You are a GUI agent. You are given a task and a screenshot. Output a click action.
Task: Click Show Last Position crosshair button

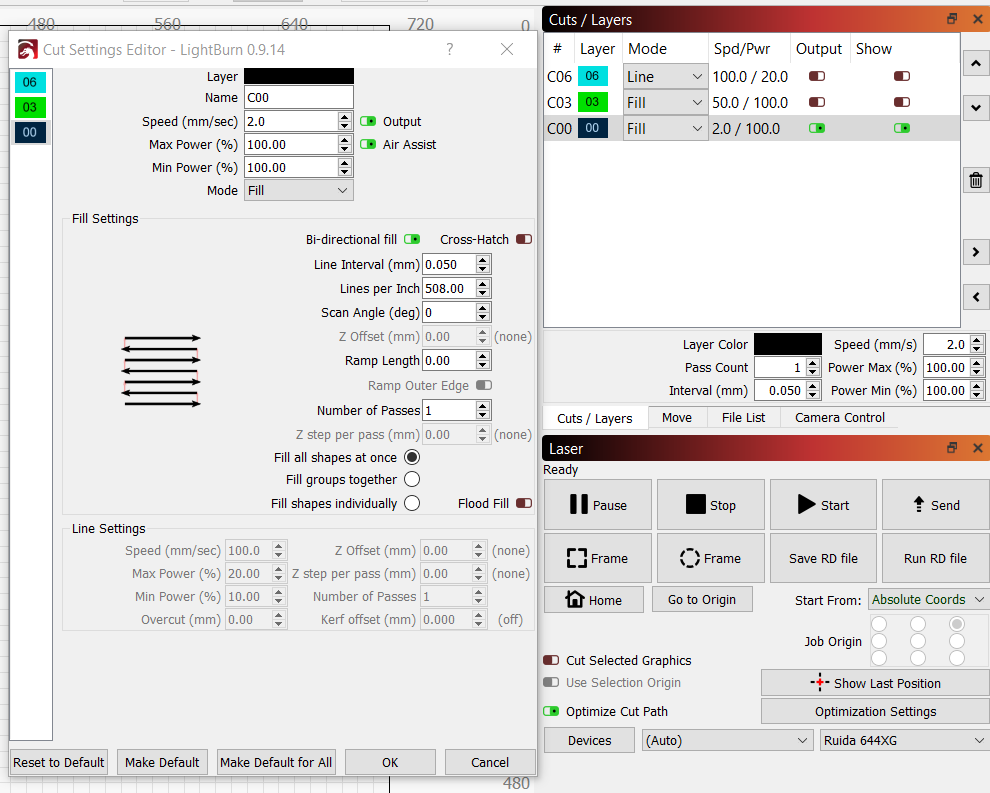coord(875,683)
